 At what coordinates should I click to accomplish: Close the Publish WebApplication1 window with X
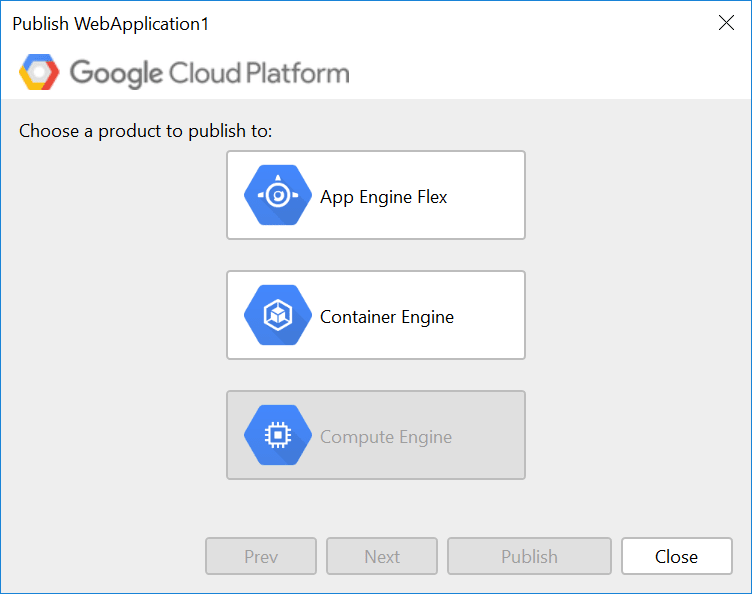point(726,23)
